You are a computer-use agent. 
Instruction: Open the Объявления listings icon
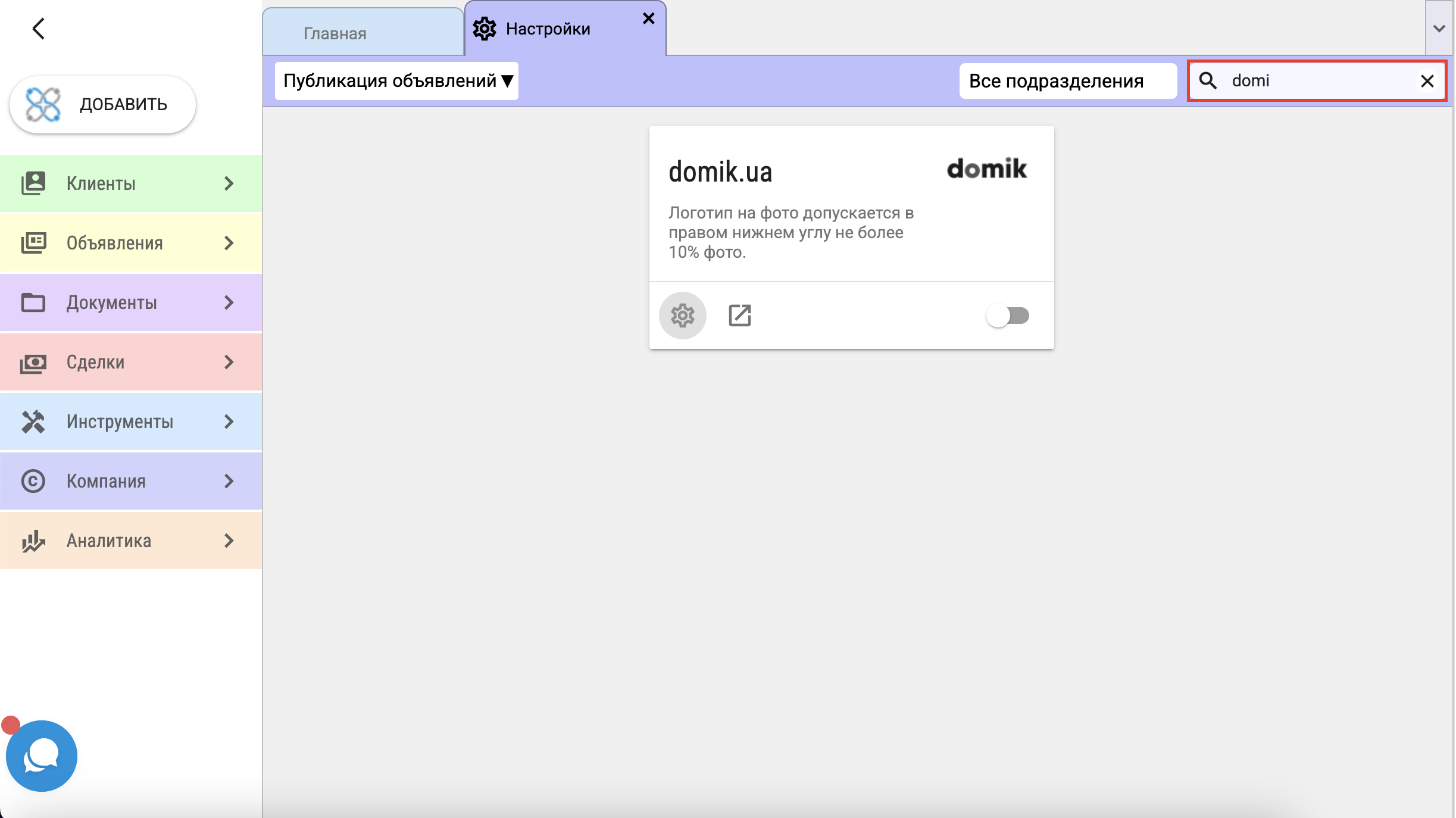click(33, 243)
